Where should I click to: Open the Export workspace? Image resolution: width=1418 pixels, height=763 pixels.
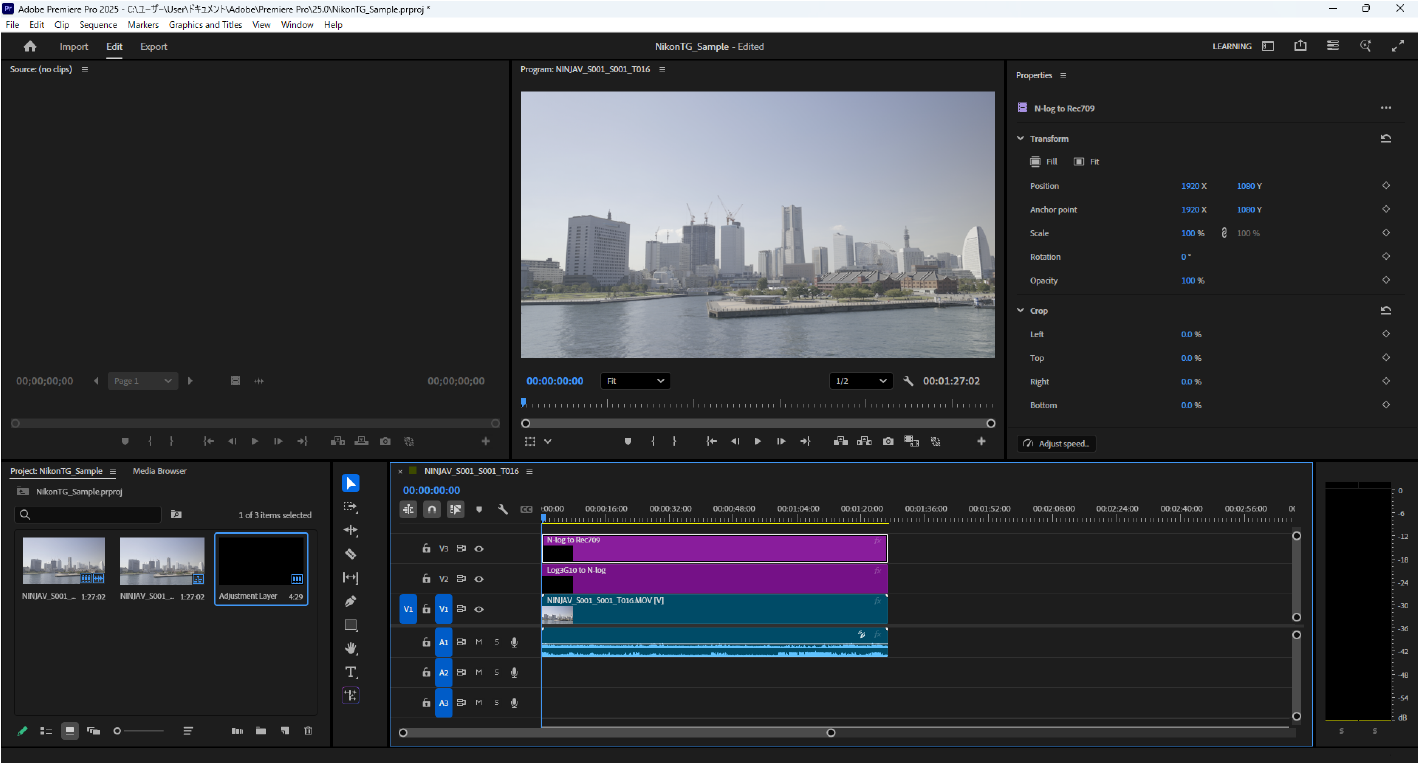[x=154, y=47]
